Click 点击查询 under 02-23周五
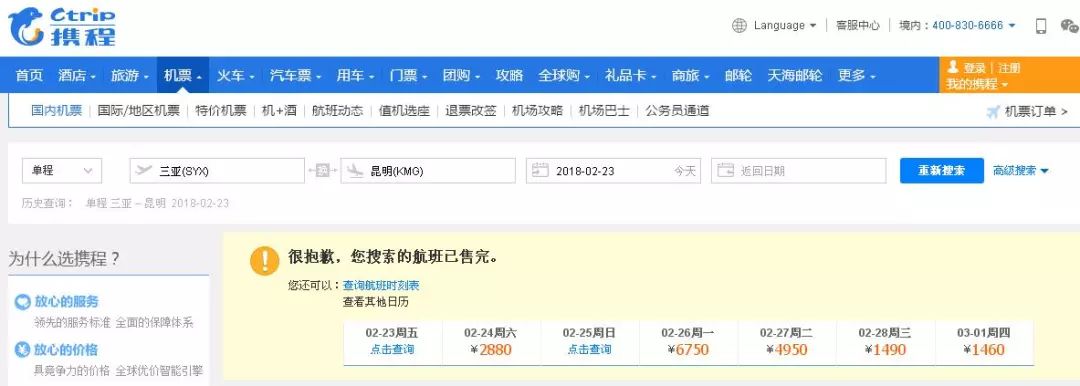 click(392, 349)
